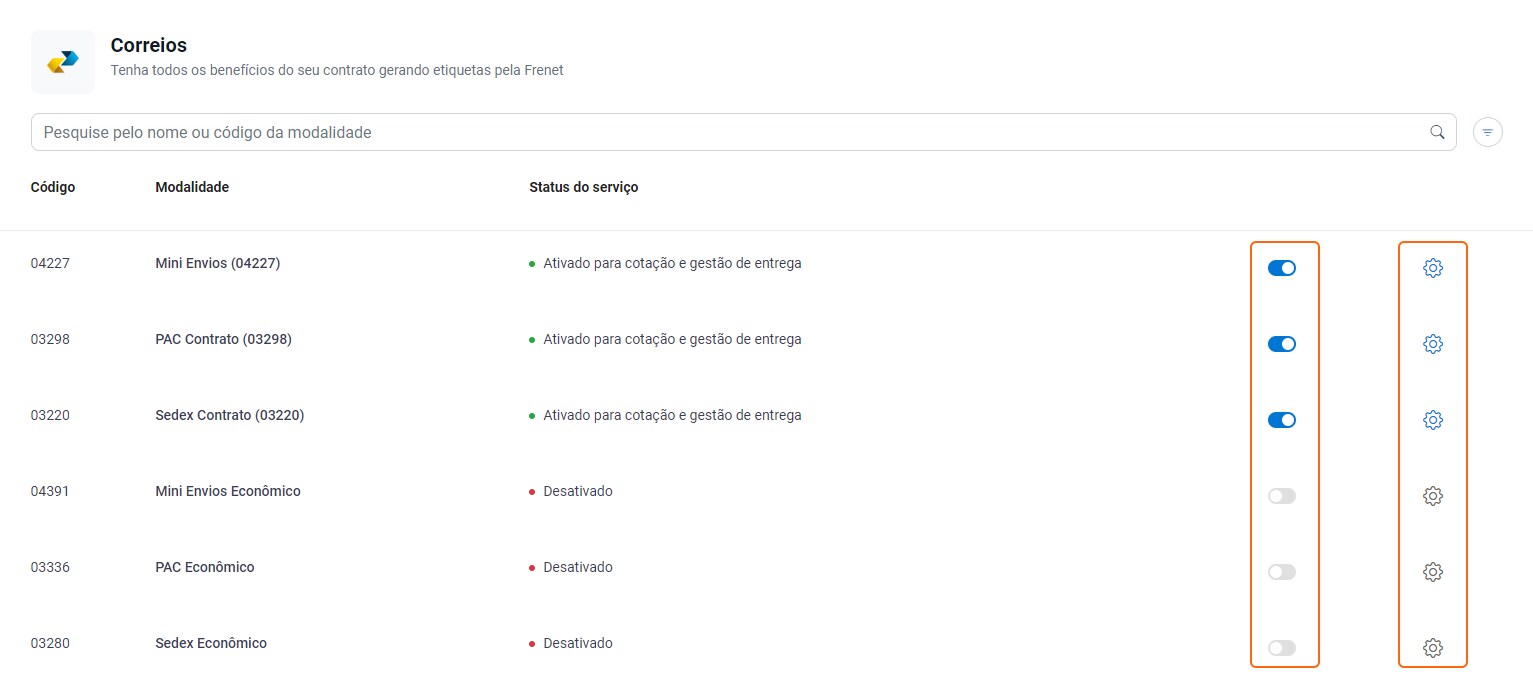Image resolution: width=1533 pixels, height=678 pixels.
Task: Open settings gear for PAC Econômico
Action: click(1433, 571)
